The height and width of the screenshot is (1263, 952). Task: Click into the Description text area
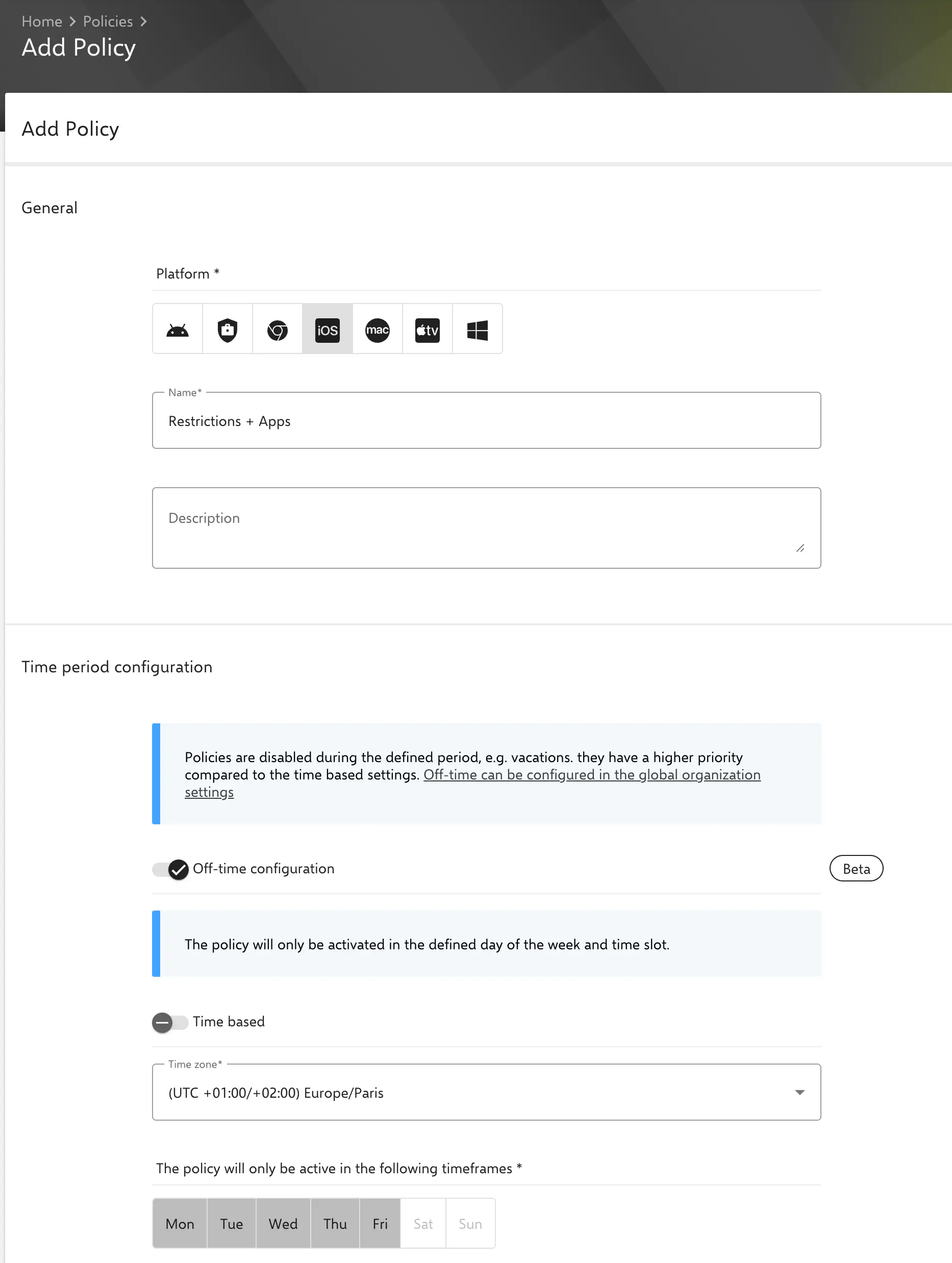(x=487, y=527)
